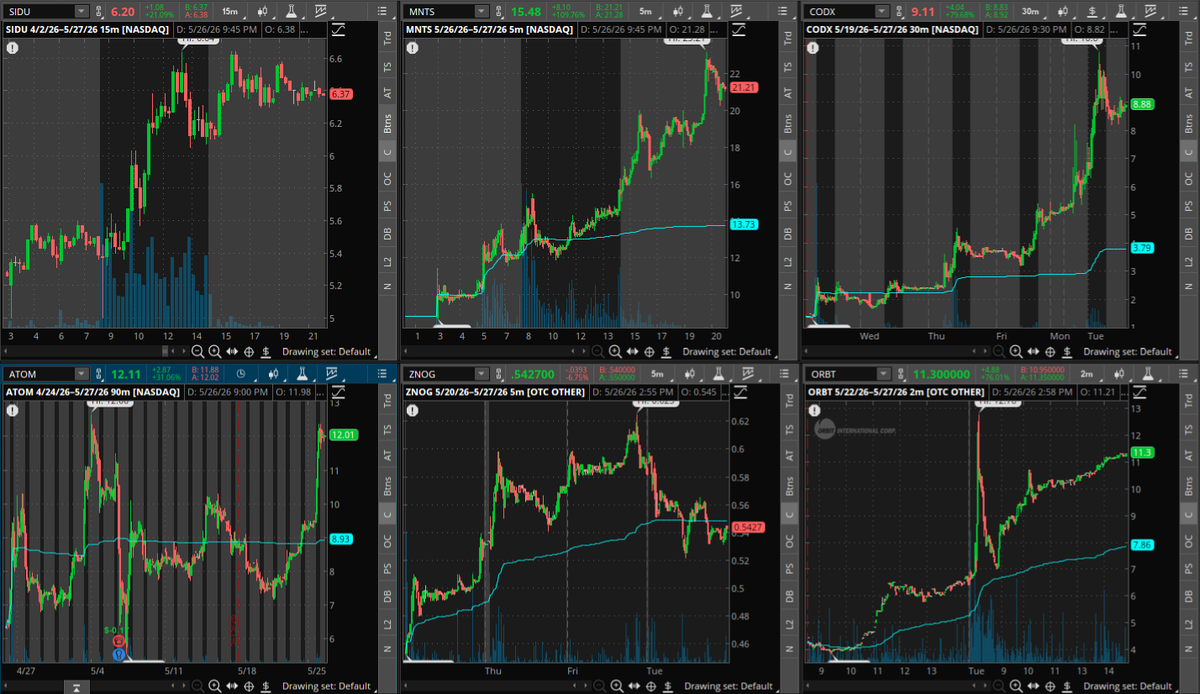Image resolution: width=1200 pixels, height=694 pixels.
Task: Open the 15m timeframe dropdown in SIDU
Action: (x=230, y=11)
